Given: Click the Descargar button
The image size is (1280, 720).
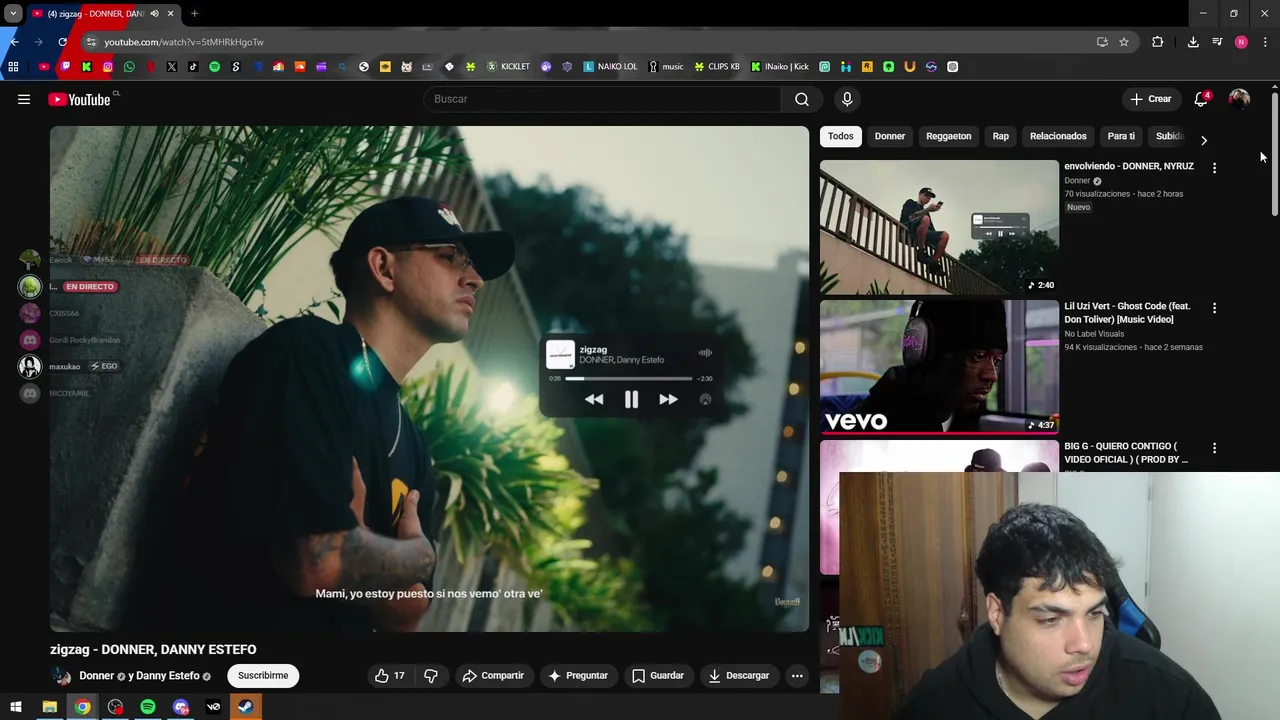Looking at the screenshot, I should (739, 676).
